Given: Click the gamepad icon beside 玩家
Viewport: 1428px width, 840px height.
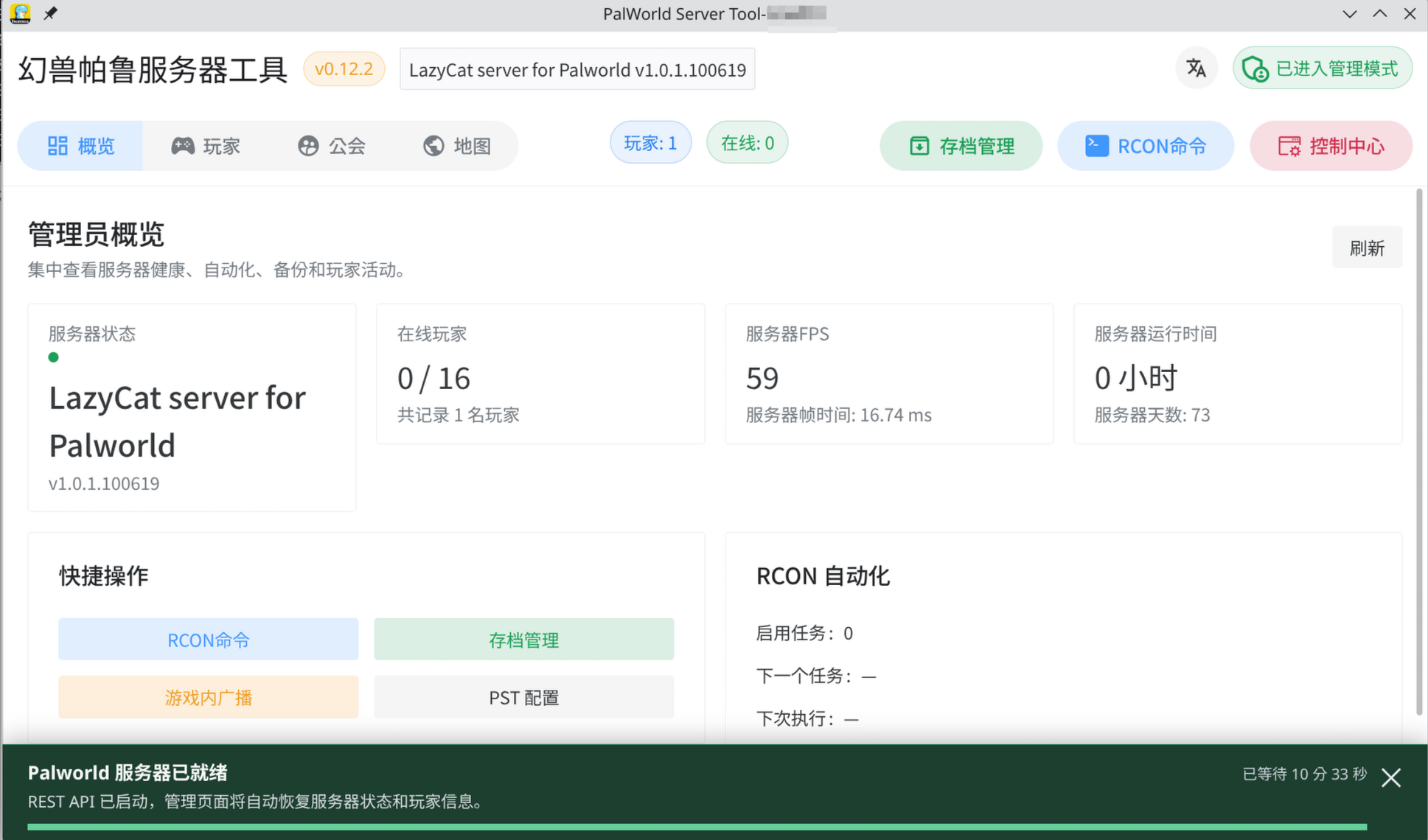Looking at the screenshot, I should (x=183, y=146).
